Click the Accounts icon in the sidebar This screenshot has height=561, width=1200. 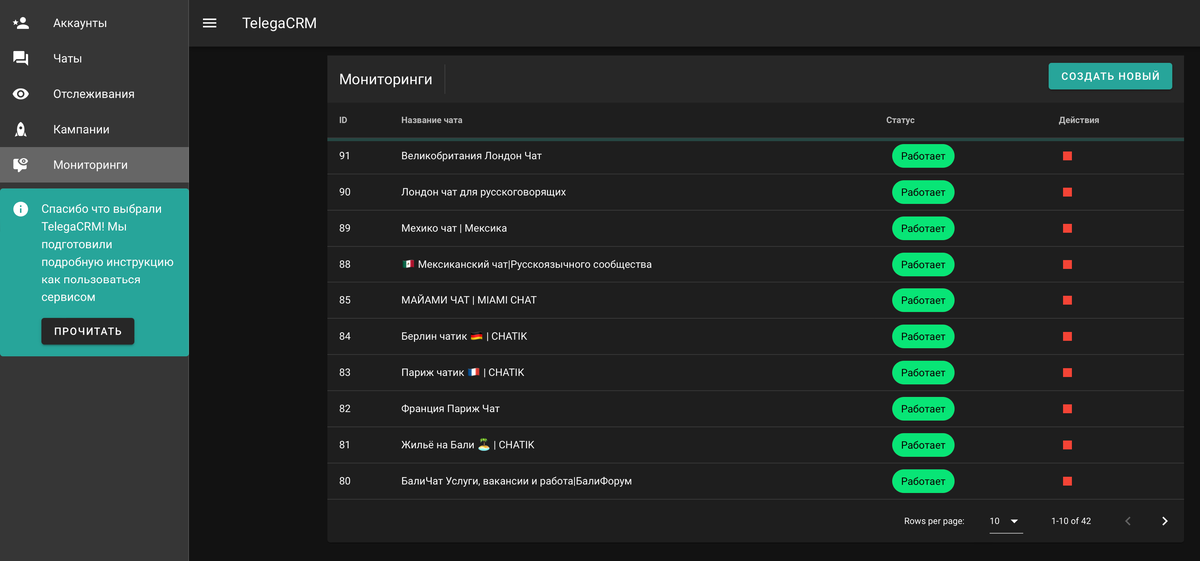click(21, 23)
